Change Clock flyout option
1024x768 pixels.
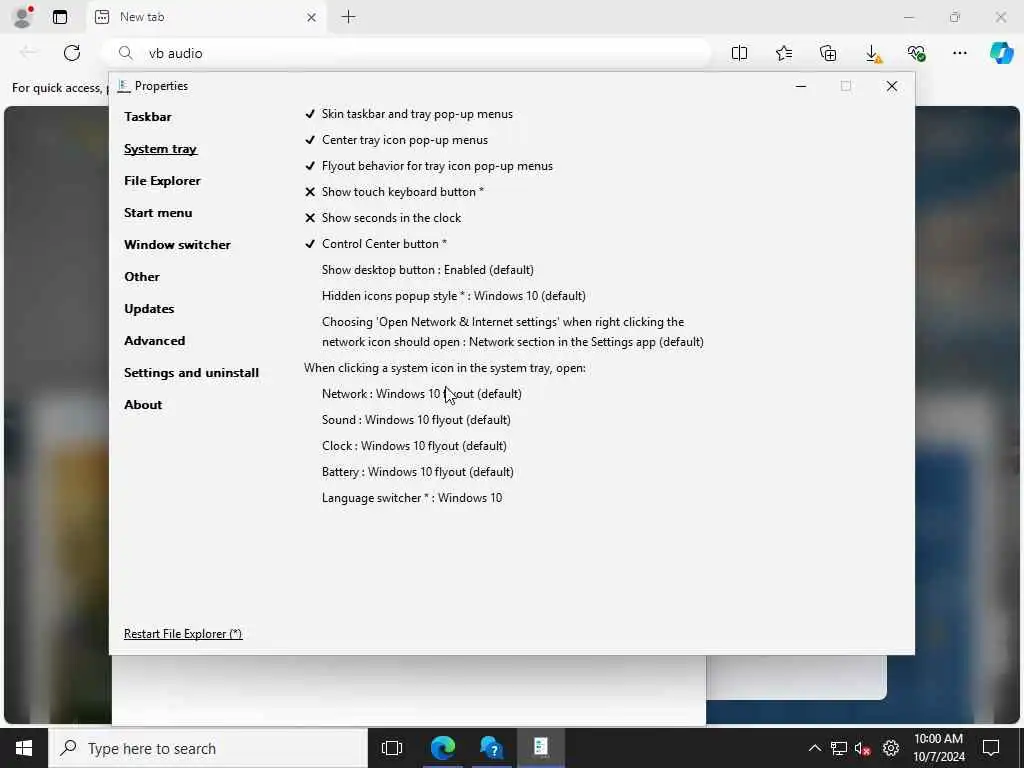click(414, 446)
